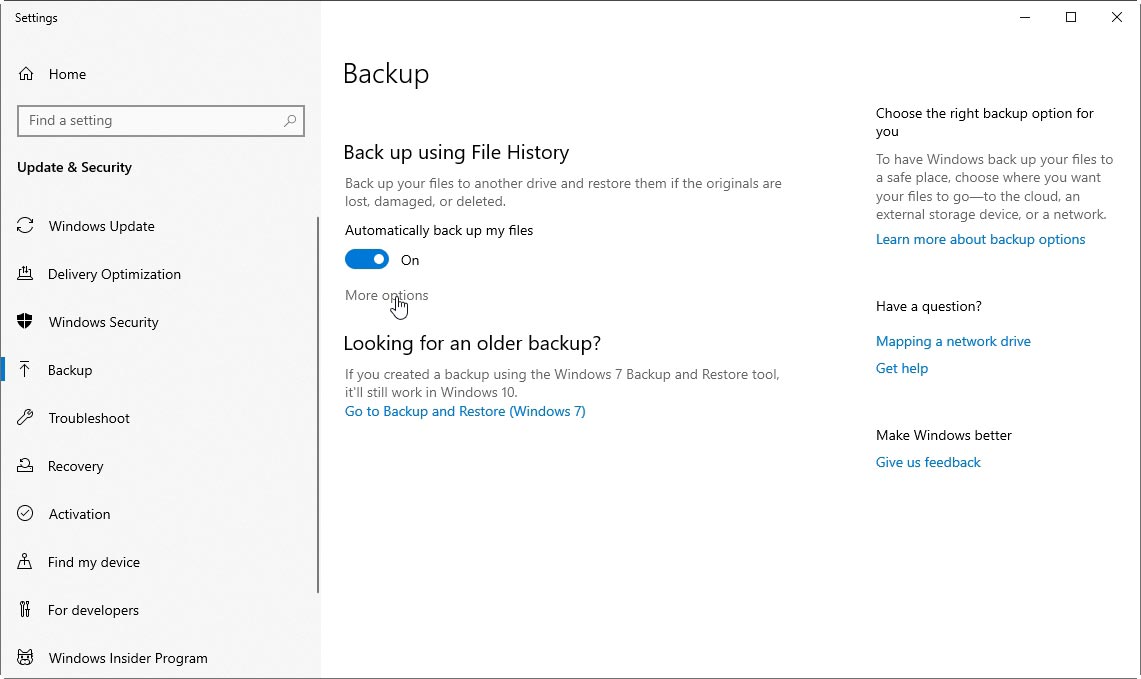Close the Settings window
Viewport: 1141px width, 679px height.
pyautogui.click(x=1116, y=17)
